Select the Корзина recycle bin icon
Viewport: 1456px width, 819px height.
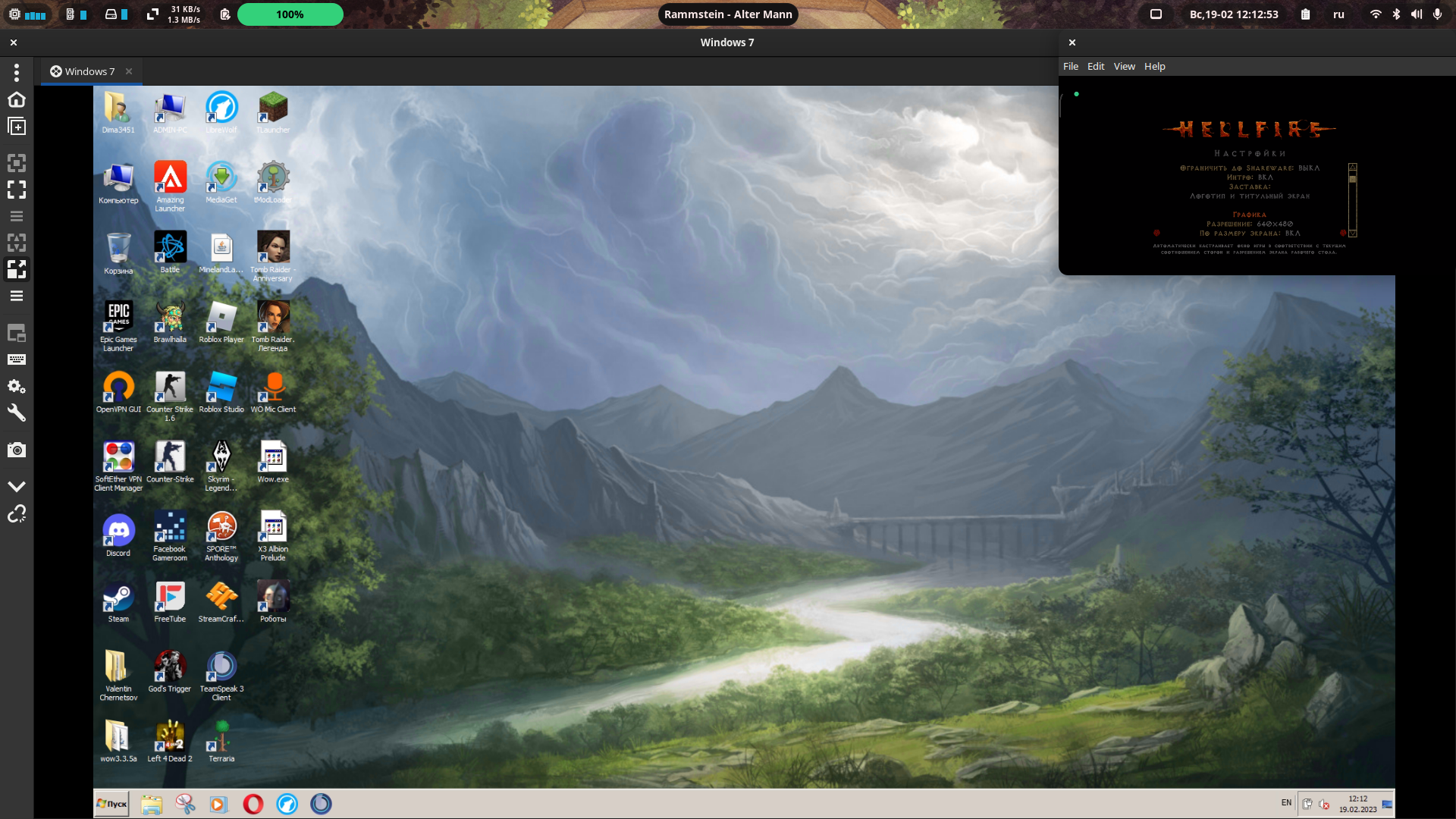(118, 253)
